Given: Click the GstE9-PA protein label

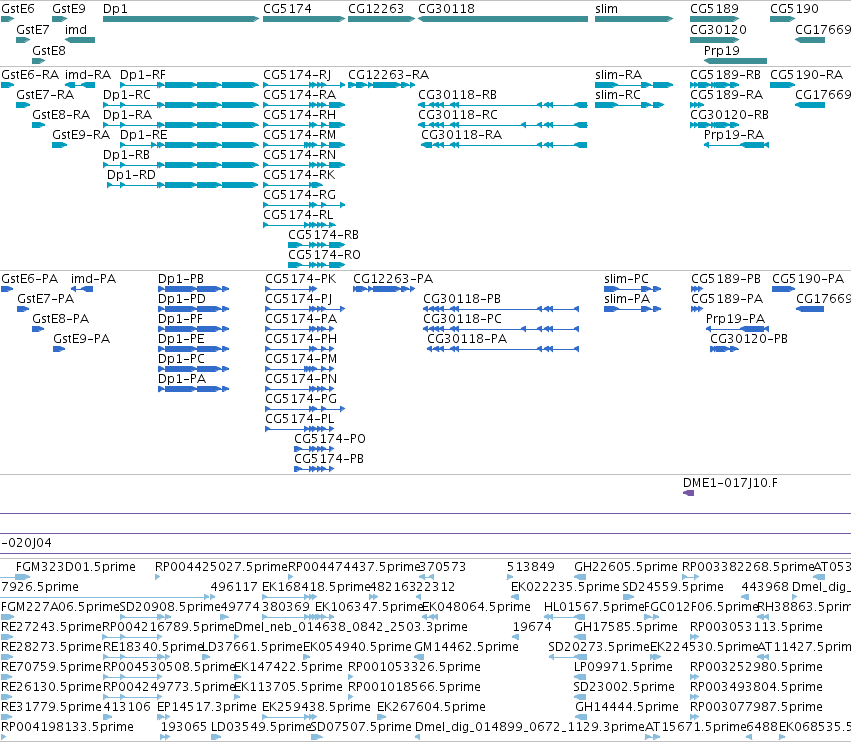Looking at the screenshot, I should [81, 339].
